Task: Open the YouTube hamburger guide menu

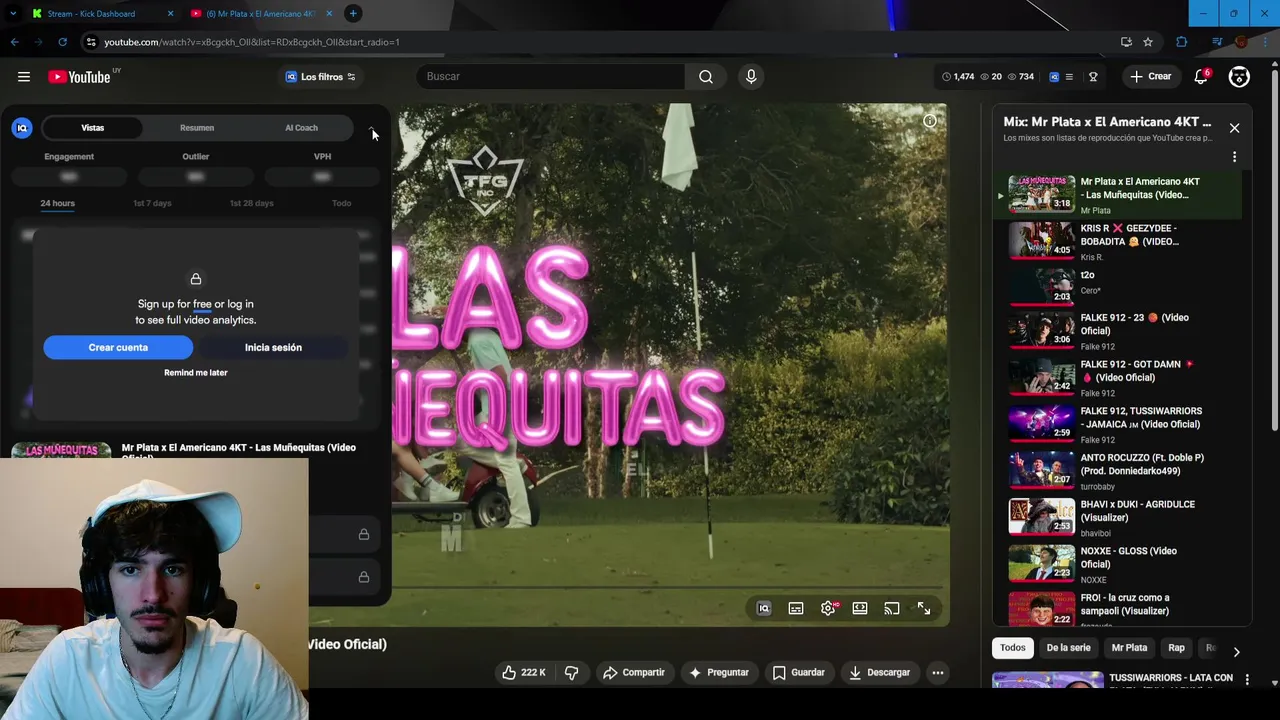Action: [24, 77]
